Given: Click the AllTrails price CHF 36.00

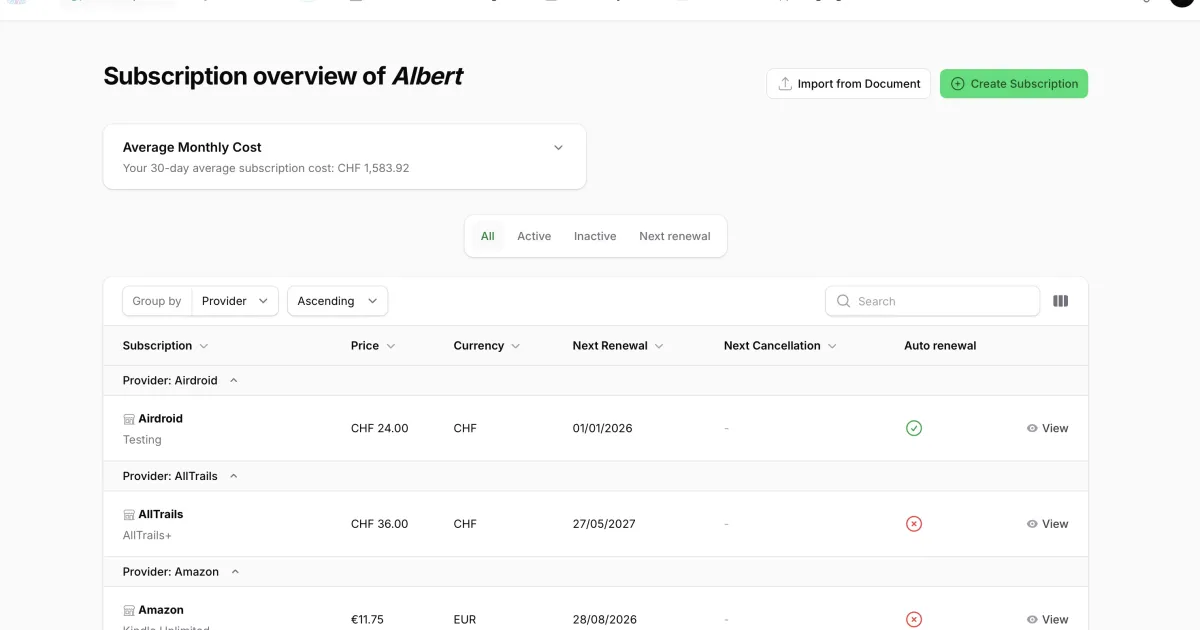Looking at the screenshot, I should 380,524.
